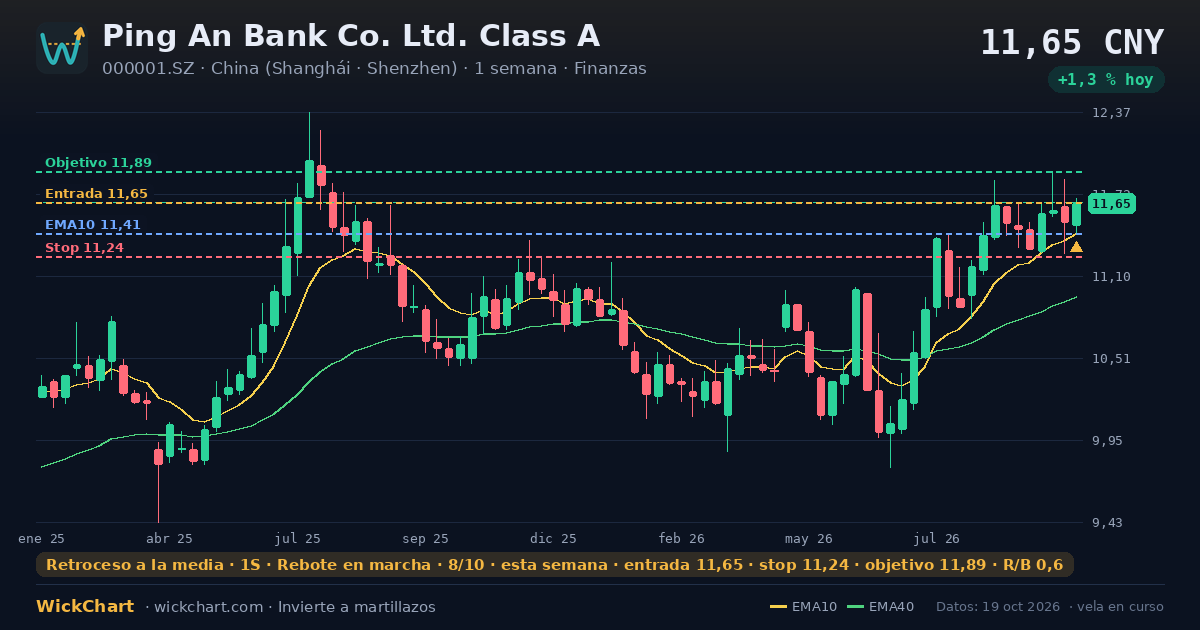The image size is (1200, 630).
Task: Click the 11,10 price axis label
Action: coord(1111,277)
